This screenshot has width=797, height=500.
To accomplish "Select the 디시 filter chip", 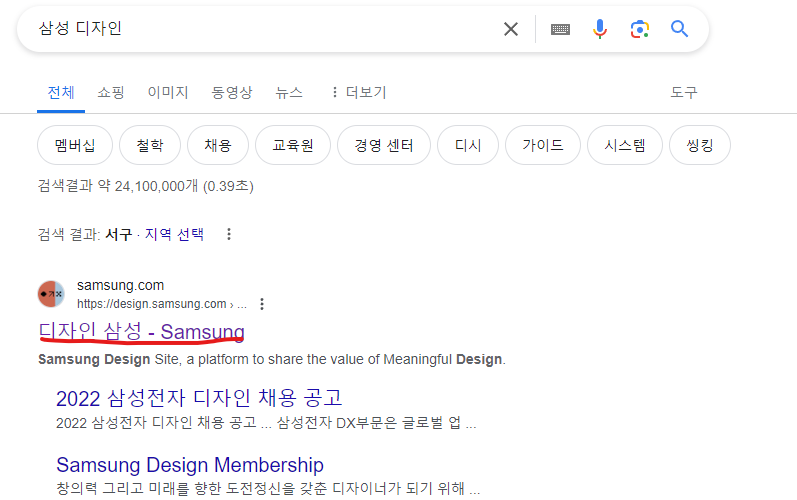I will pos(468,145).
